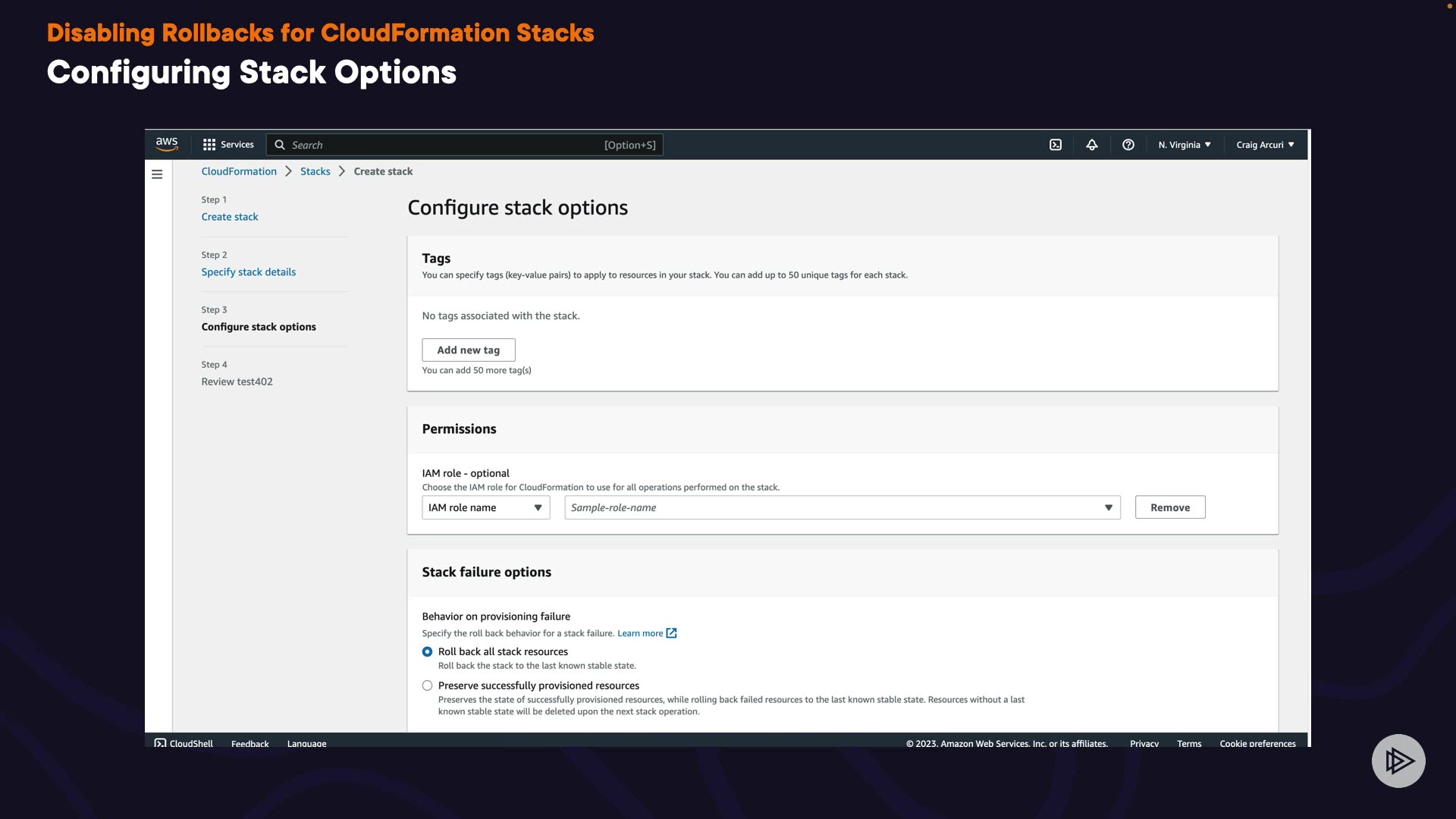Click the Remove IAM role button
Viewport: 1456px width, 819px height.
(x=1169, y=507)
